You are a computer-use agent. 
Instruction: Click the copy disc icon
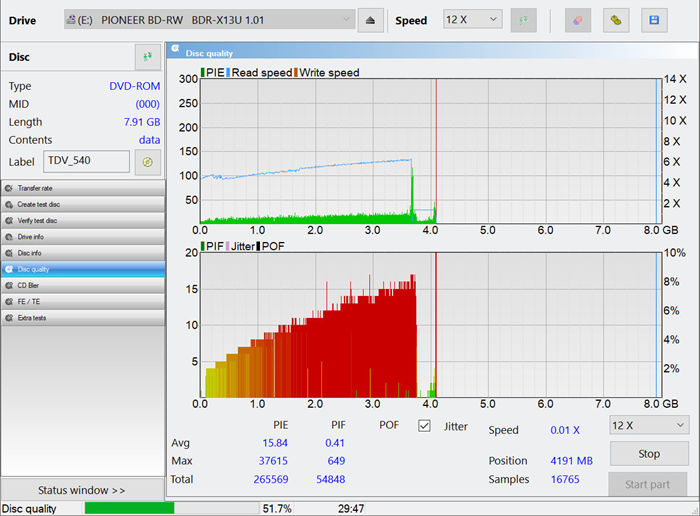click(616, 21)
